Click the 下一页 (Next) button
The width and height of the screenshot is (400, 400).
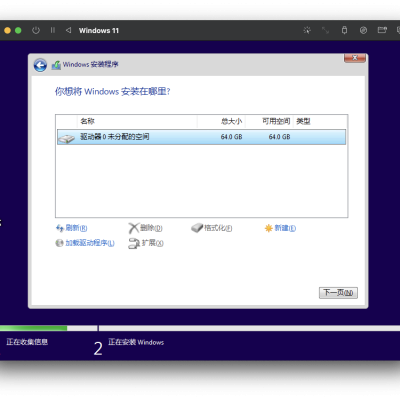click(338, 293)
